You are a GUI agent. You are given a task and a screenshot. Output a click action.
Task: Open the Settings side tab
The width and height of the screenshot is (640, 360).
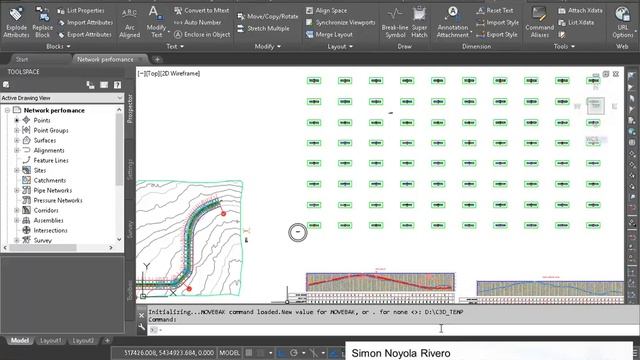click(x=130, y=169)
